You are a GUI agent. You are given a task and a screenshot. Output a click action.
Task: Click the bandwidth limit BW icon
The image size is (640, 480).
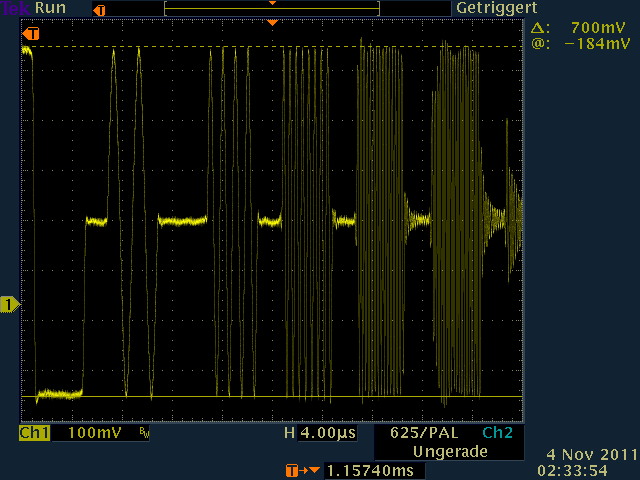click(x=144, y=435)
